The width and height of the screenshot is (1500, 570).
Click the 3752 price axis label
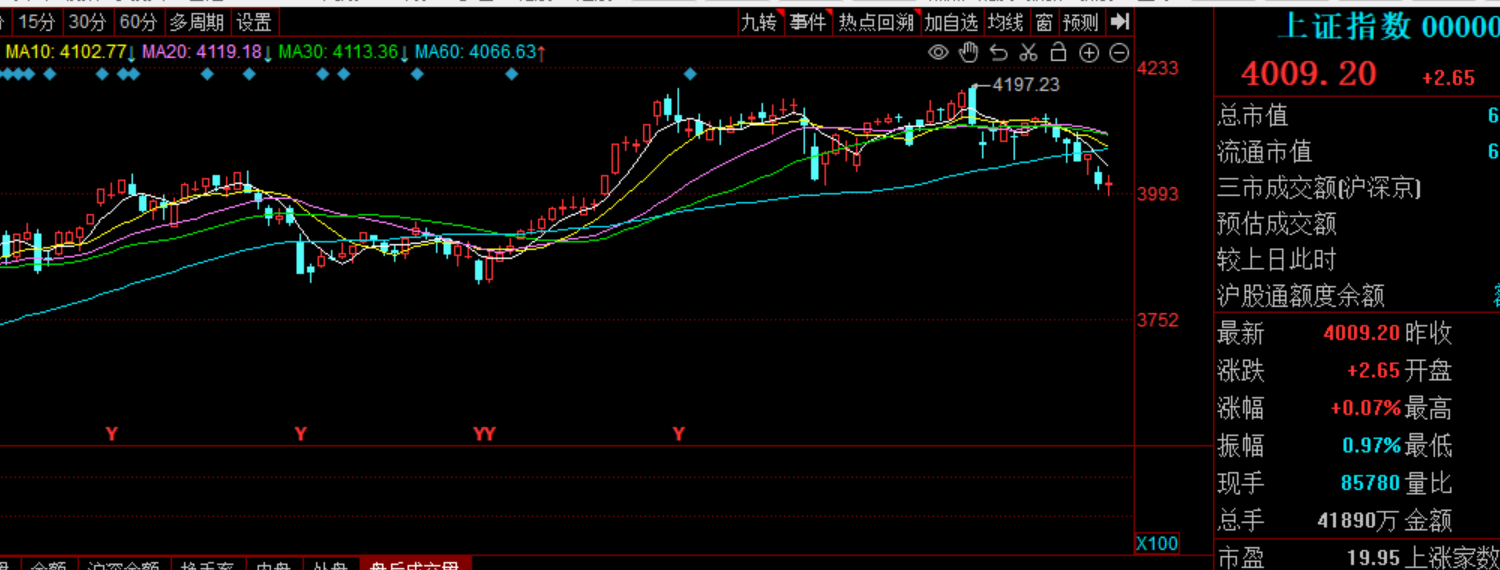(1158, 320)
